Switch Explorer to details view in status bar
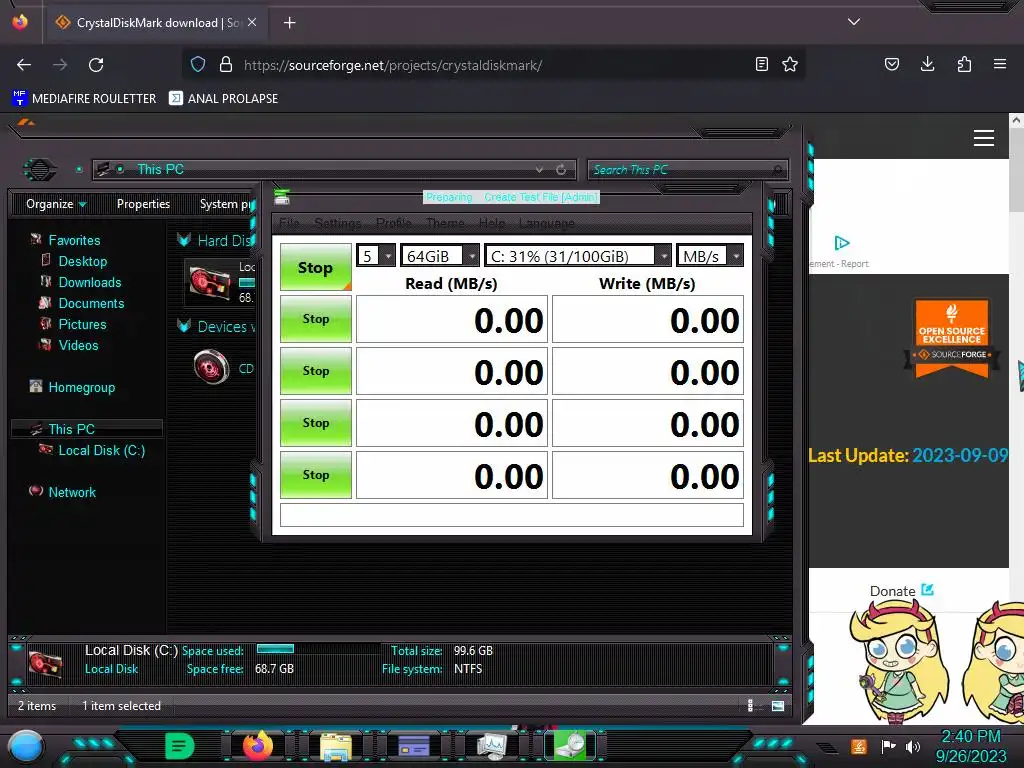1024x768 pixels. pyautogui.click(x=750, y=705)
